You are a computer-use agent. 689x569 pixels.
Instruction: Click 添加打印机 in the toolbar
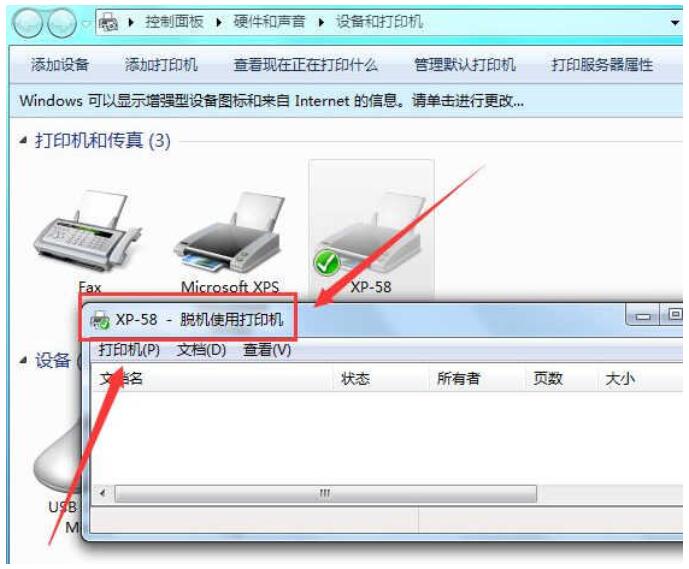tap(161, 65)
